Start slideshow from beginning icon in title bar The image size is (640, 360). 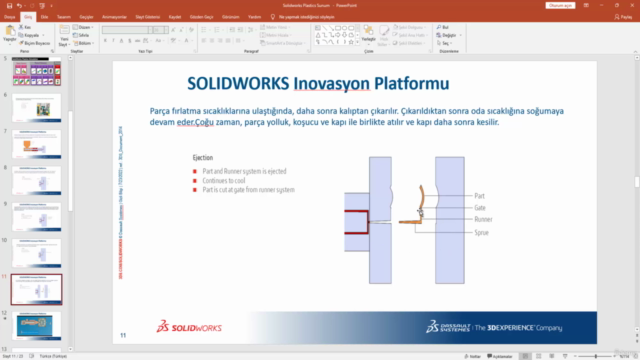click(42, 6)
